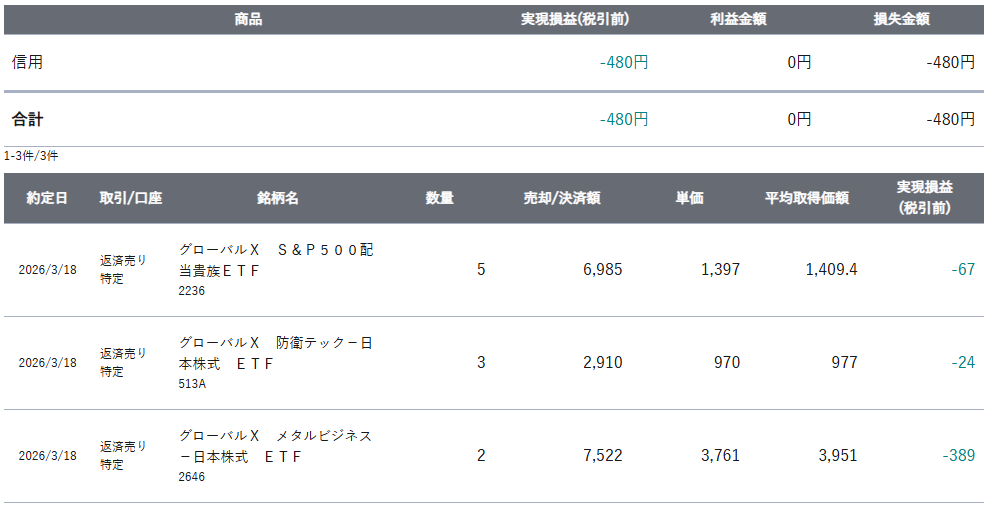The height and width of the screenshot is (510, 996).
Task: Click the 実現損益(税引前) header in lower table
Action: coord(924,198)
